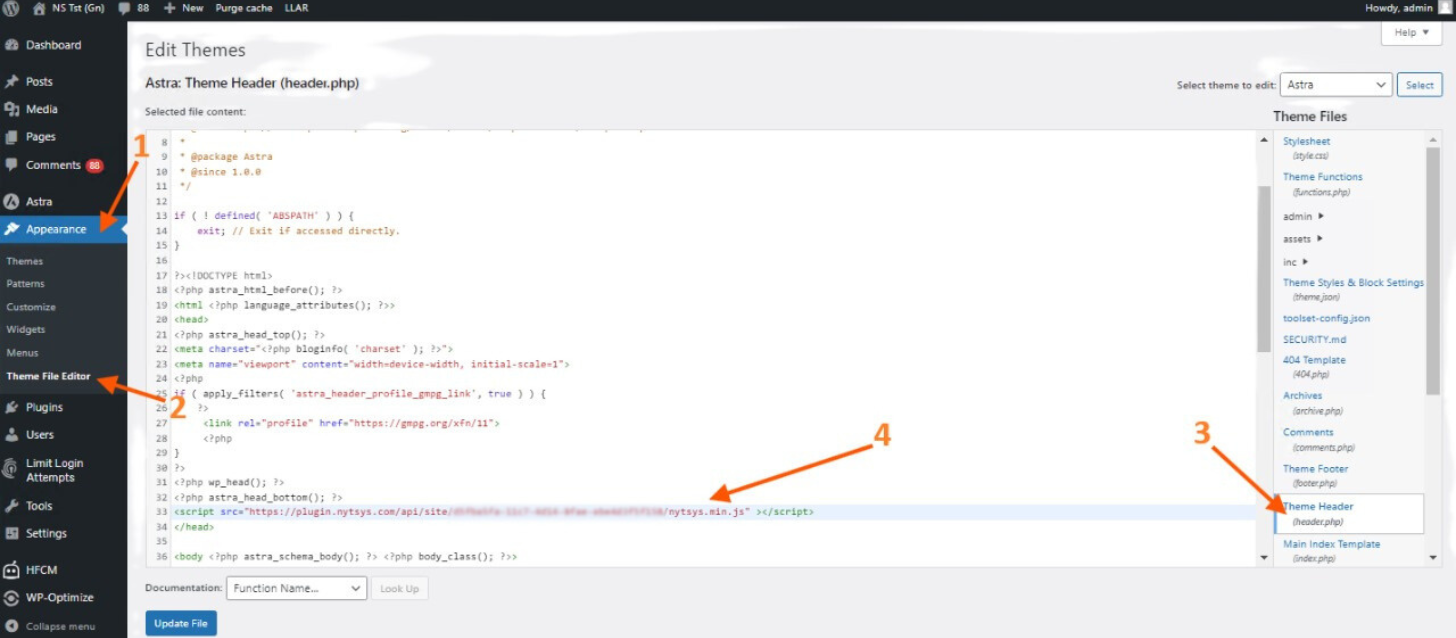Open Dashboard via its gauge icon
This screenshot has width=1456, height=638.
[12, 45]
